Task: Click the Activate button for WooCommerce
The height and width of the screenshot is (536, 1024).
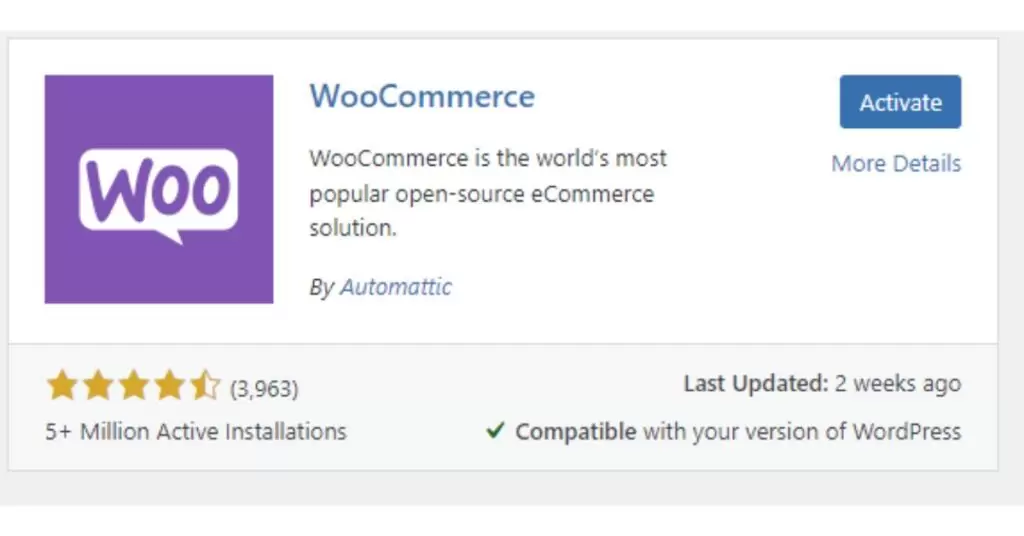Action: pyautogui.click(x=900, y=102)
